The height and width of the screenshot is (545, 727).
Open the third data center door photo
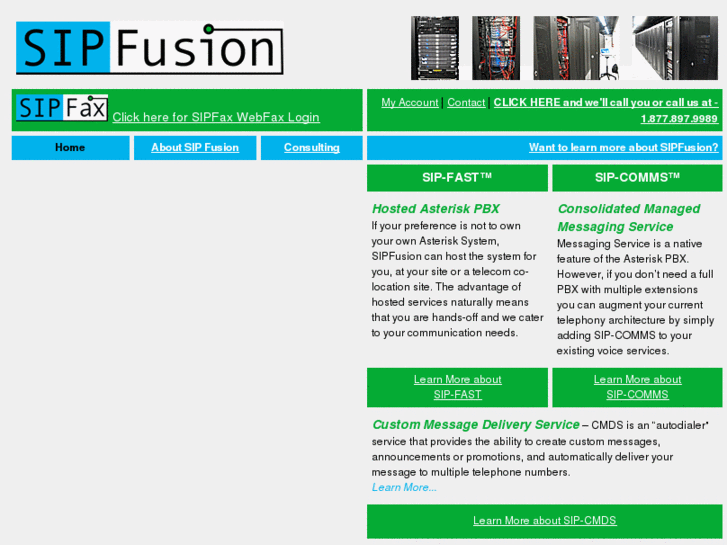pyautogui.click(x=576, y=48)
